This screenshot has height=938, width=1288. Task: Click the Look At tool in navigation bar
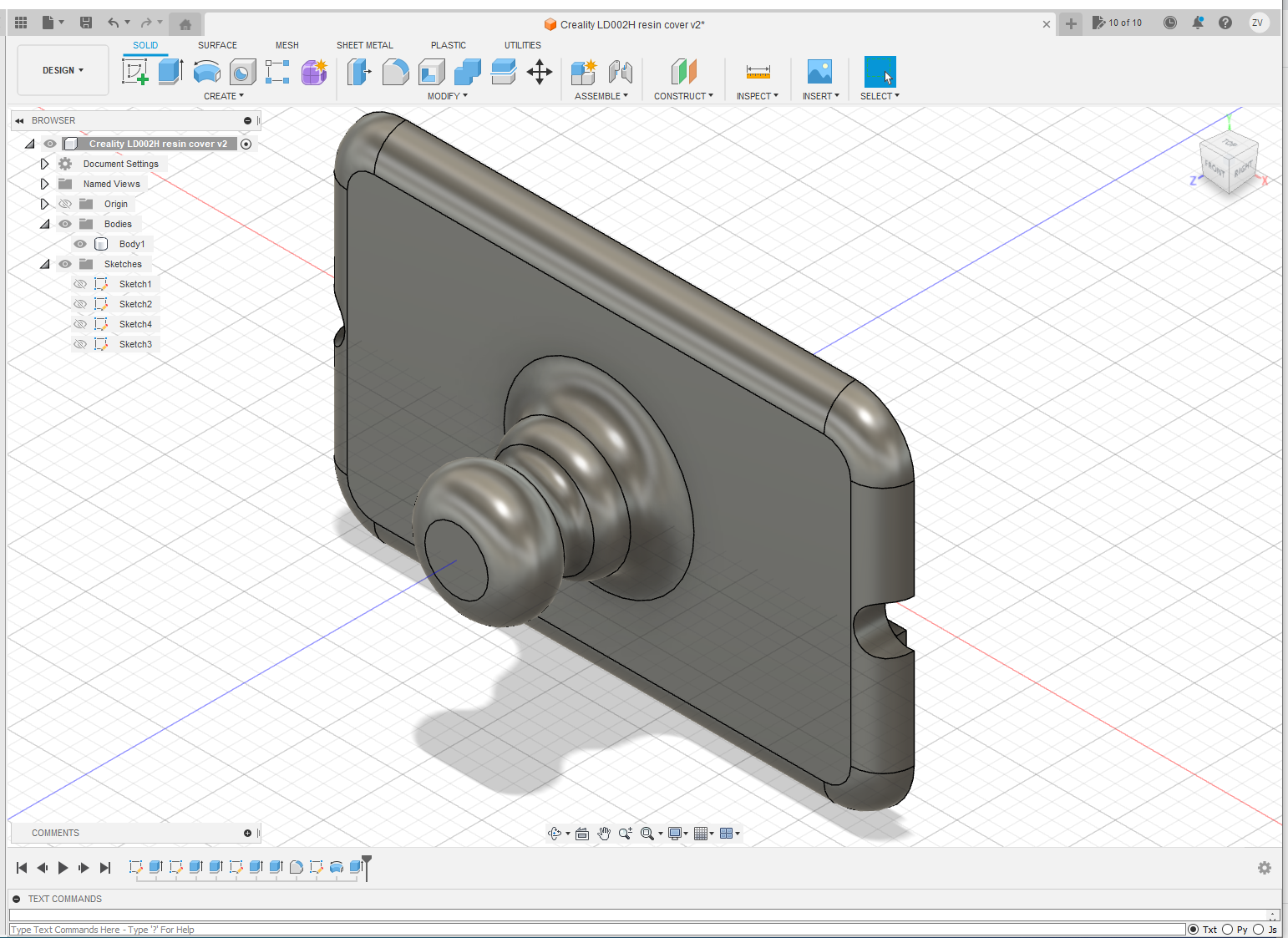tap(582, 834)
